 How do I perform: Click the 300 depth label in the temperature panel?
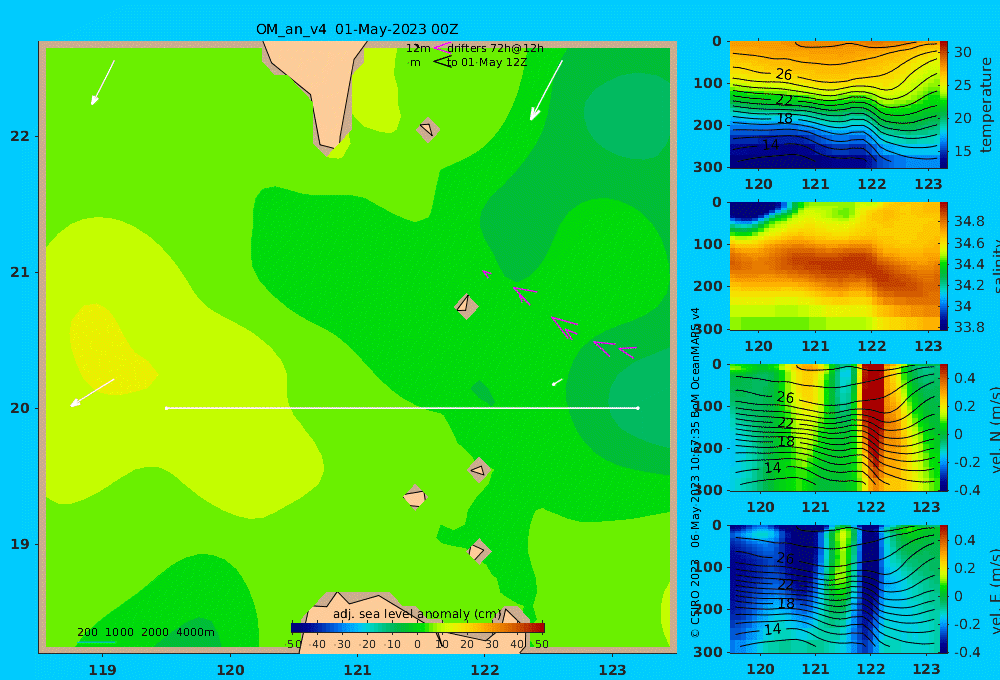(x=708, y=167)
